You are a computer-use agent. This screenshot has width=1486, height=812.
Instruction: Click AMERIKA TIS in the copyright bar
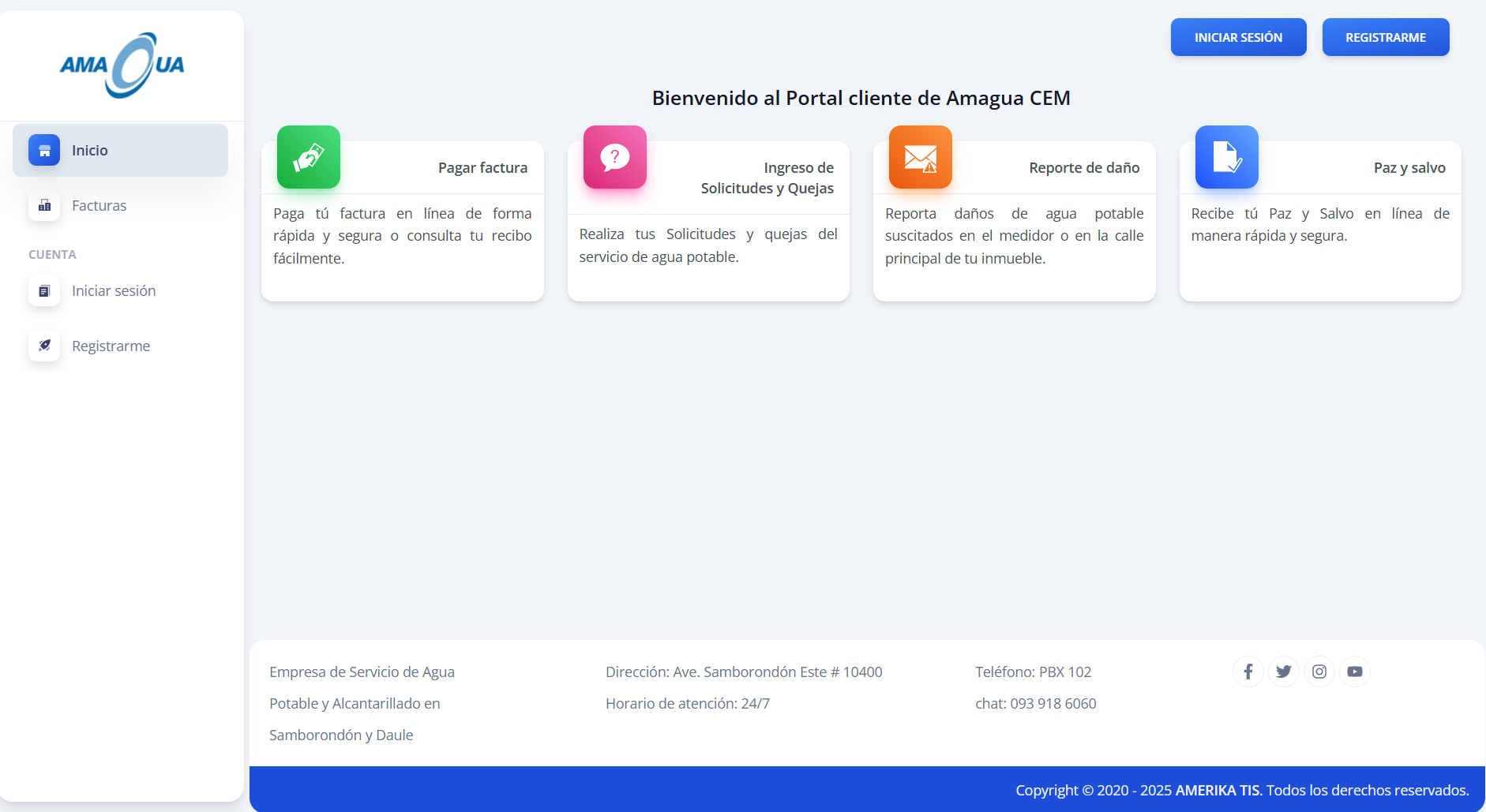(x=1217, y=790)
